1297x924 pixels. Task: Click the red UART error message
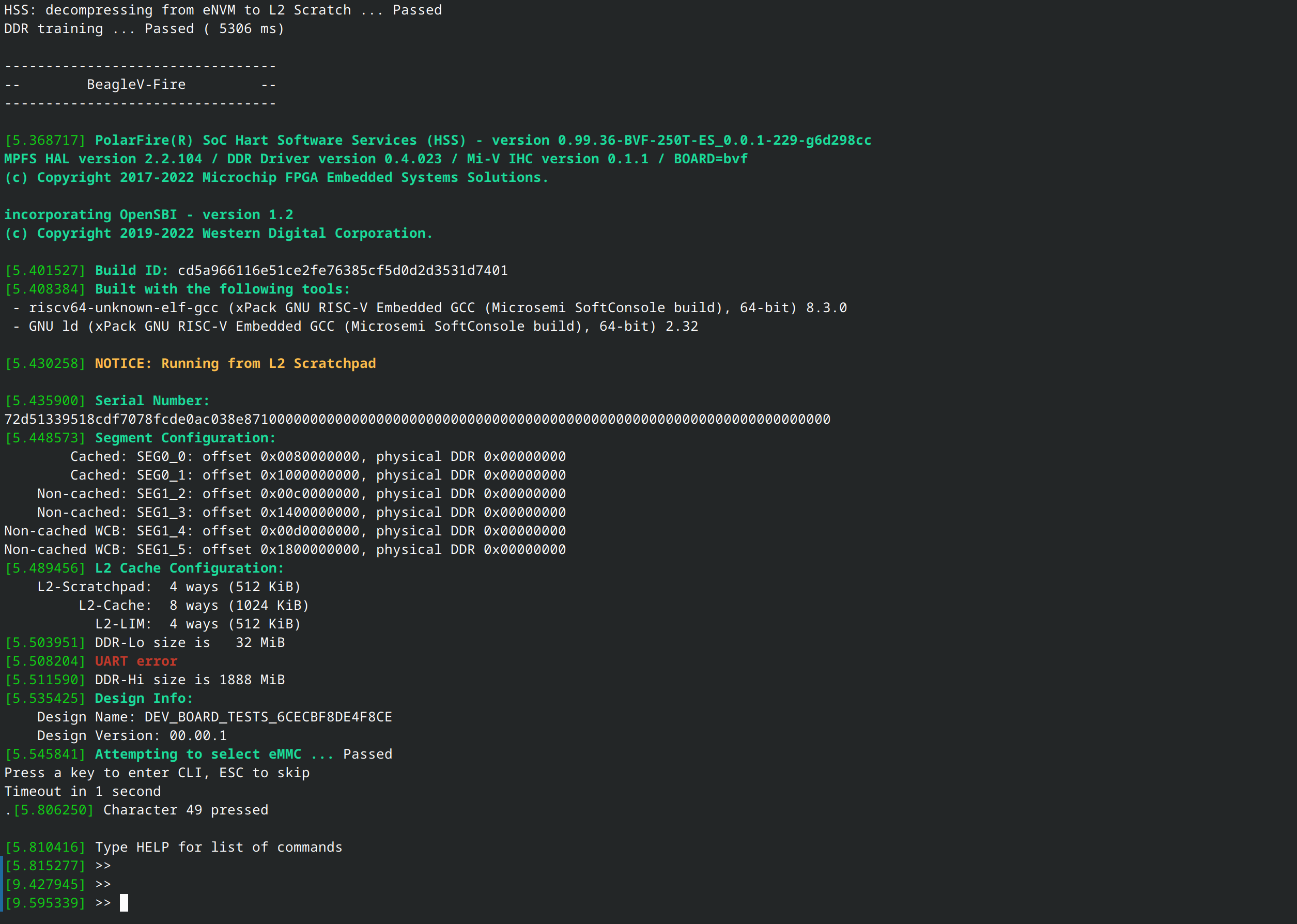(136, 661)
